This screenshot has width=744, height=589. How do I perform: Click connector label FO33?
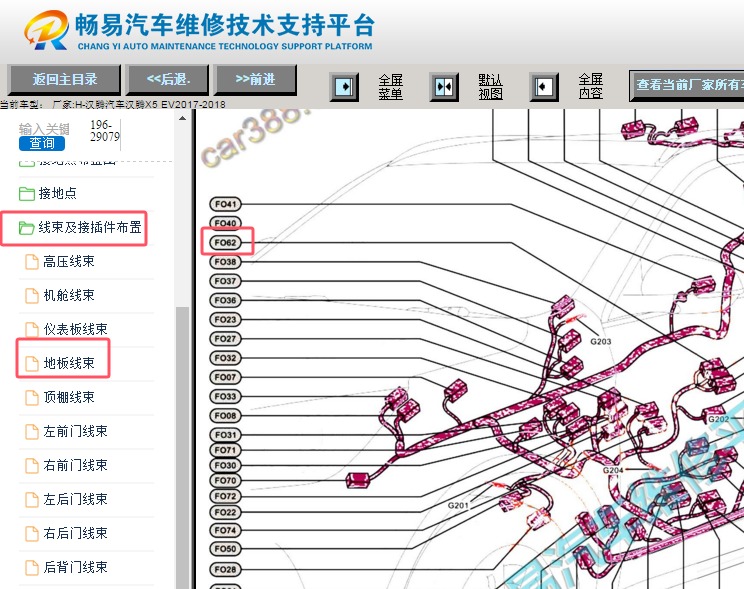(225, 396)
